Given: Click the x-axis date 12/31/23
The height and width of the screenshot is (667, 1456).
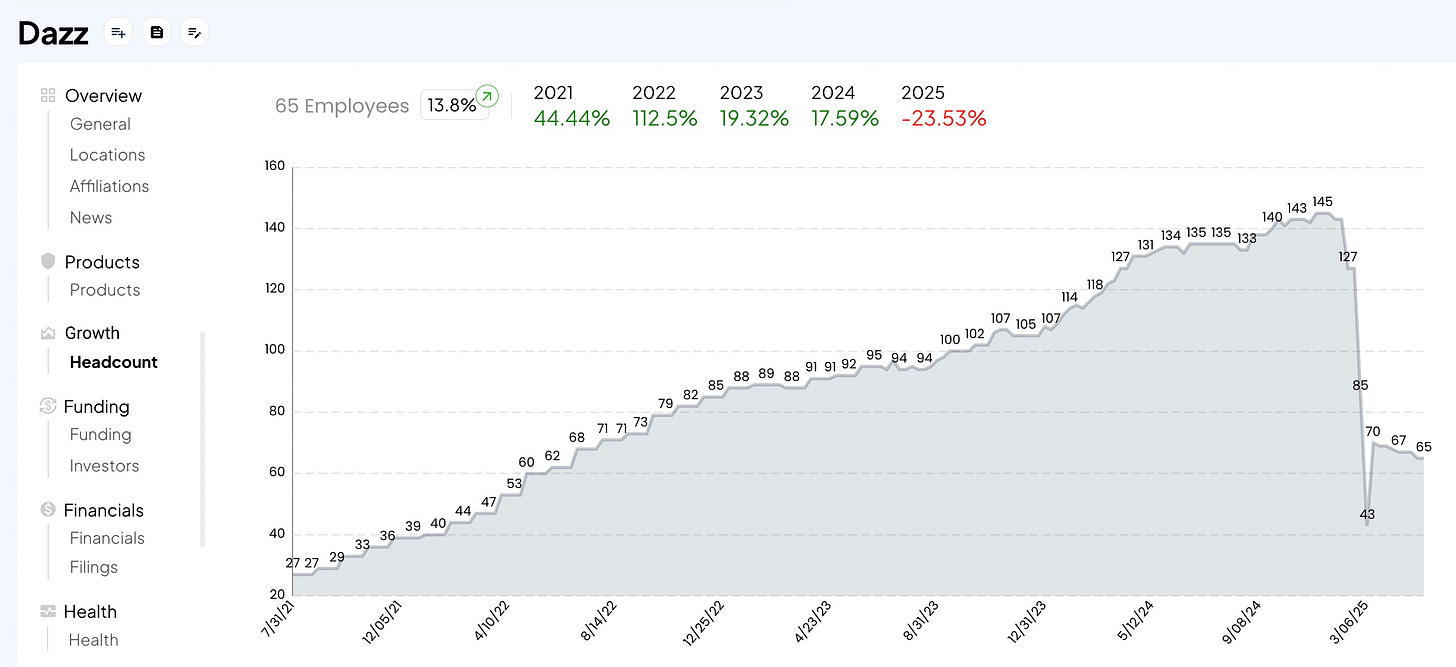Looking at the screenshot, I should 1028,622.
